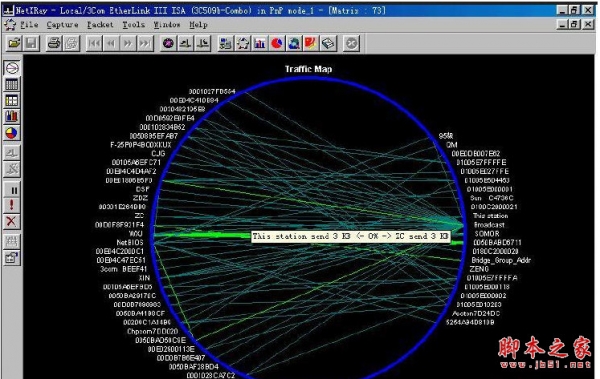The width and height of the screenshot is (600, 379).
Task: Click the first greyed filter icon in the sidebar
Action: (x=12, y=153)
